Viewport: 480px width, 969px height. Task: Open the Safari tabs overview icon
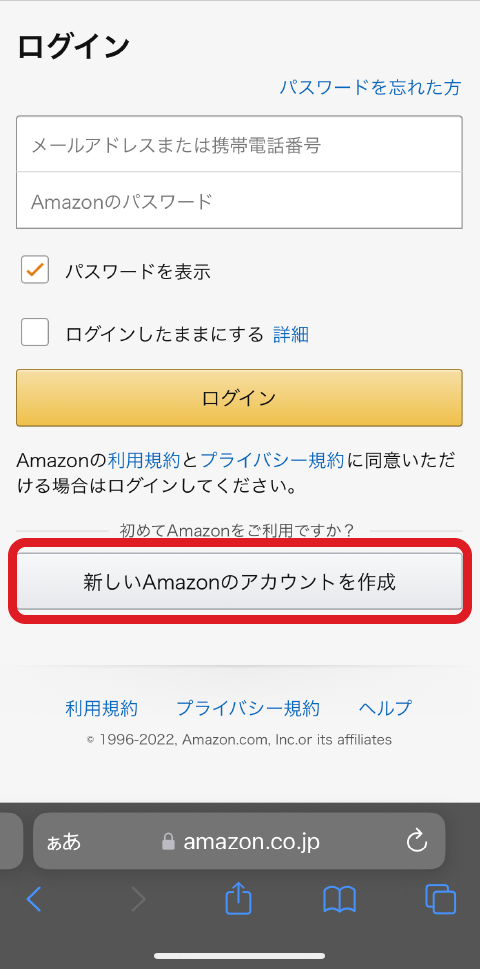(x=440, y=899)
